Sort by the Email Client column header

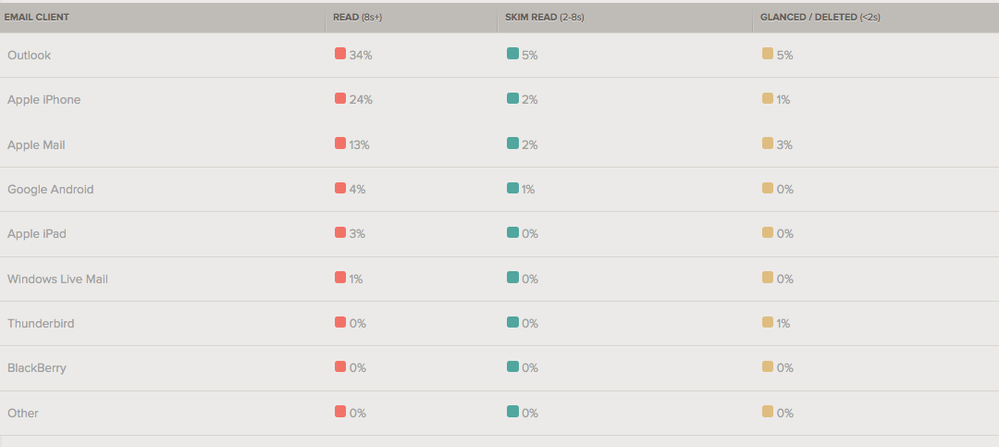click(x=37, y=17)
